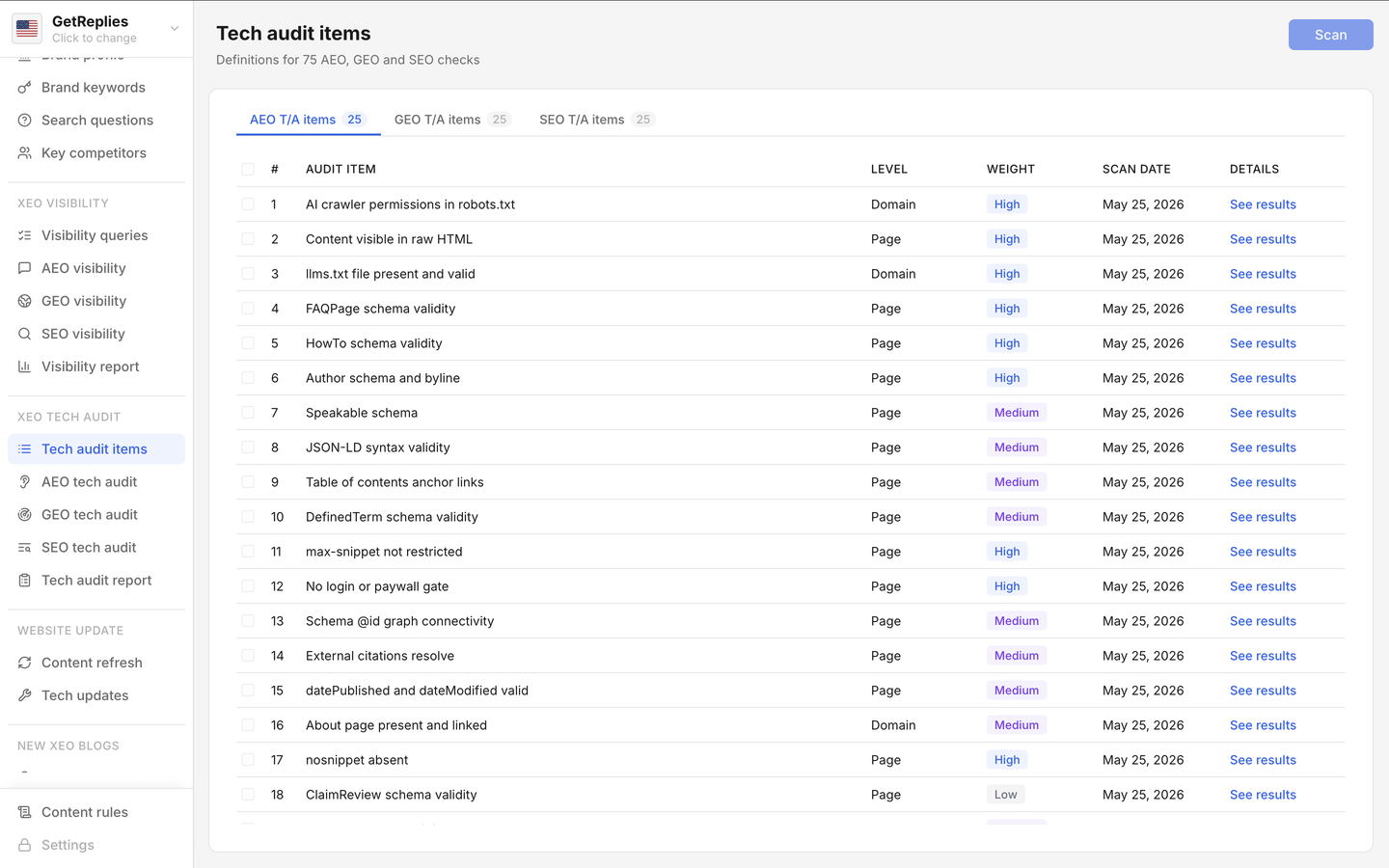The image size is (1389, 868).
Task: Switch to the GEO T/A items tab
Action: tap(452, 120)
